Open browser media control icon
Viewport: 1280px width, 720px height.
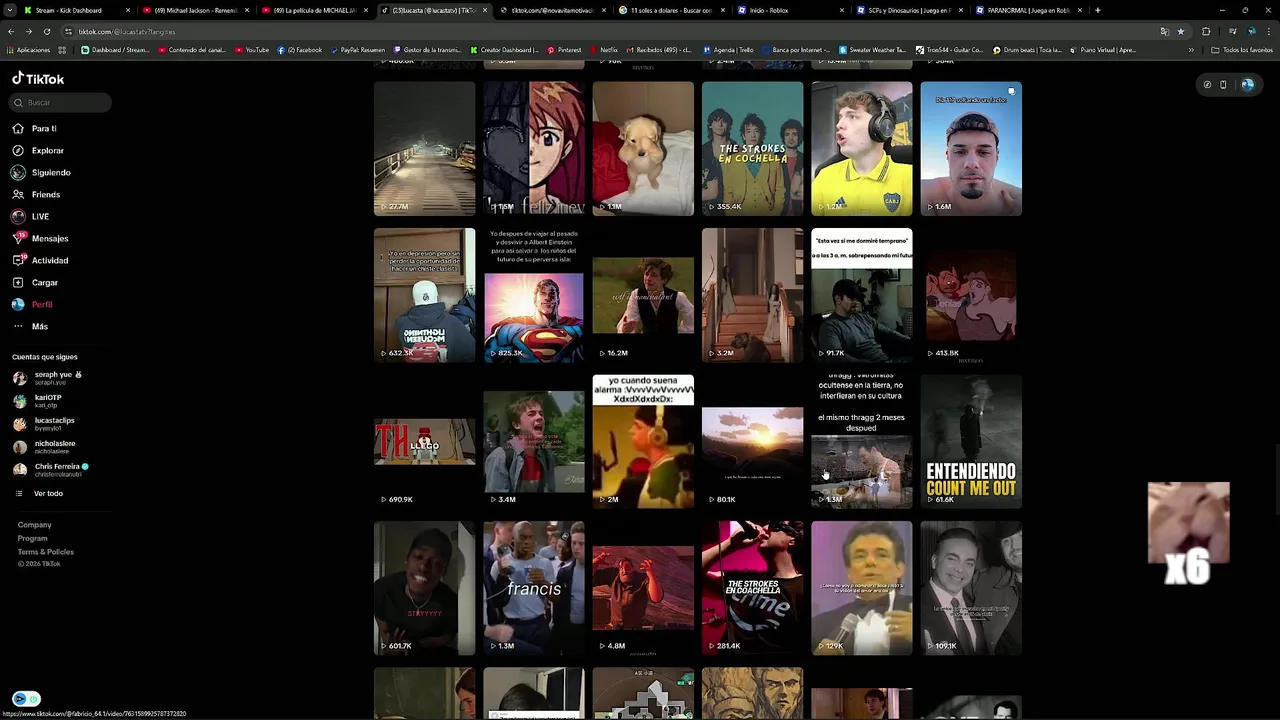(1232, 31)
